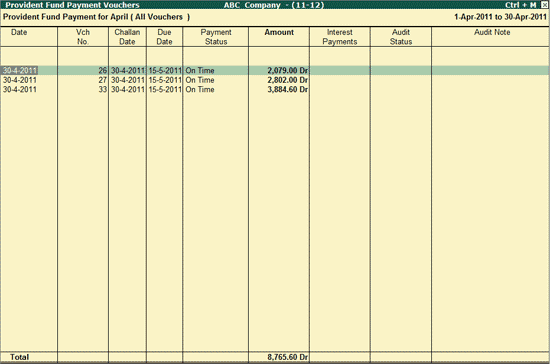
Task: Click the Interest Payments column header
Action: pos(340,37)
